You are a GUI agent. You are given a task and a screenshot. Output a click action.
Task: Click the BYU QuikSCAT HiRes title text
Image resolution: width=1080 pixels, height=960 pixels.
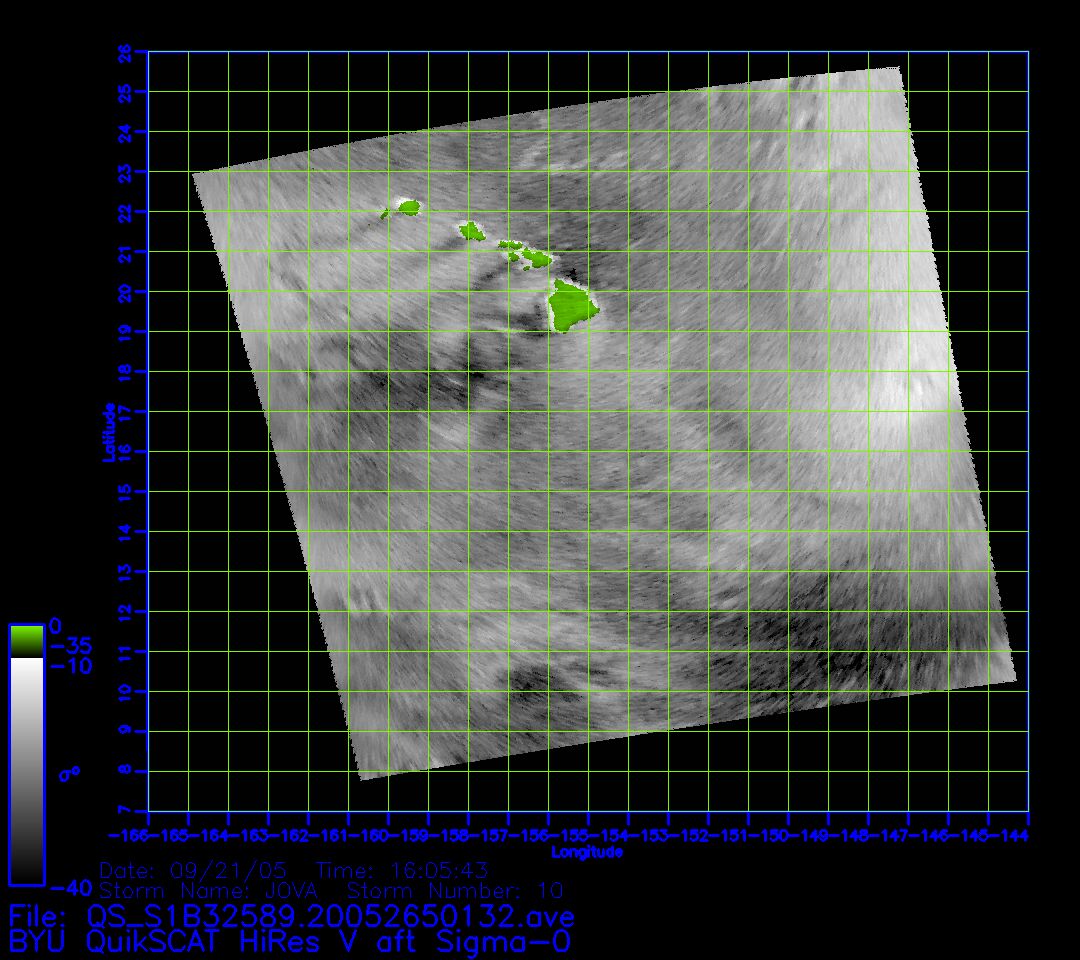(x=290, y=941)
